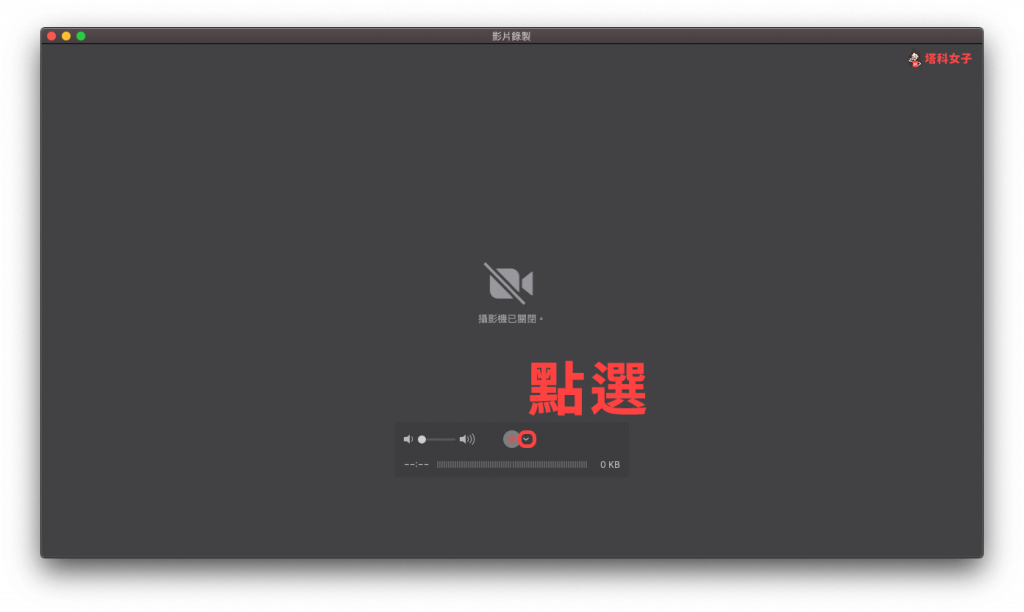
Task: Click the 攝影機已關閉 message text
Action: [x=509, y=319]
